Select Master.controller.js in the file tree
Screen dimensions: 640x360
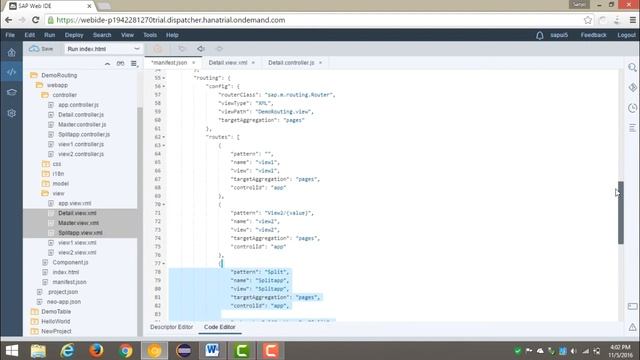pos(82,124)
